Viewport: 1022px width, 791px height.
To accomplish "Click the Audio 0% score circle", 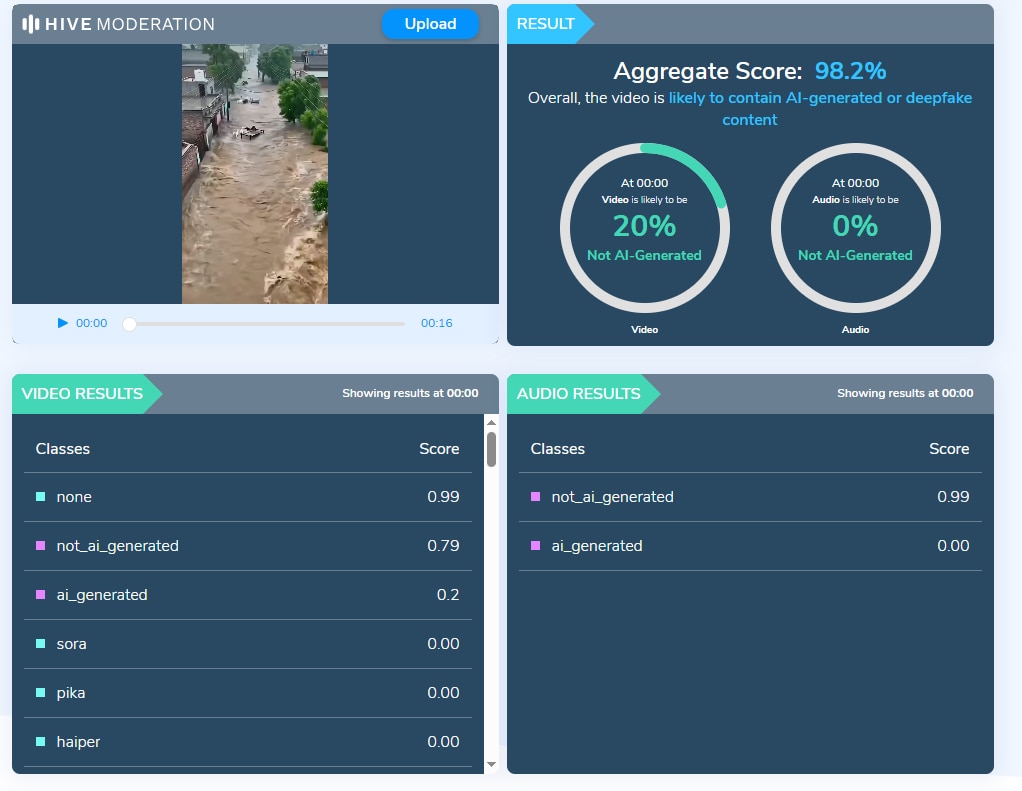I will (855, 228).
